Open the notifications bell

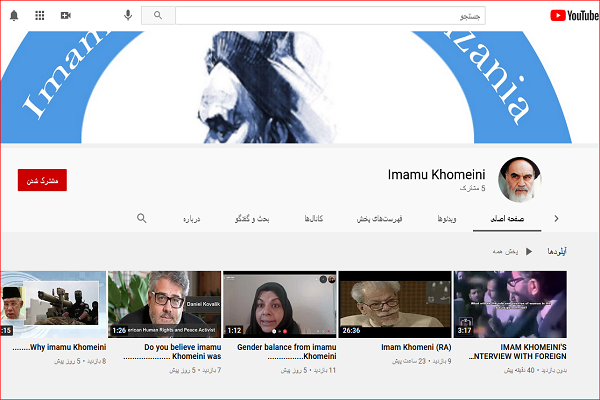14,15
